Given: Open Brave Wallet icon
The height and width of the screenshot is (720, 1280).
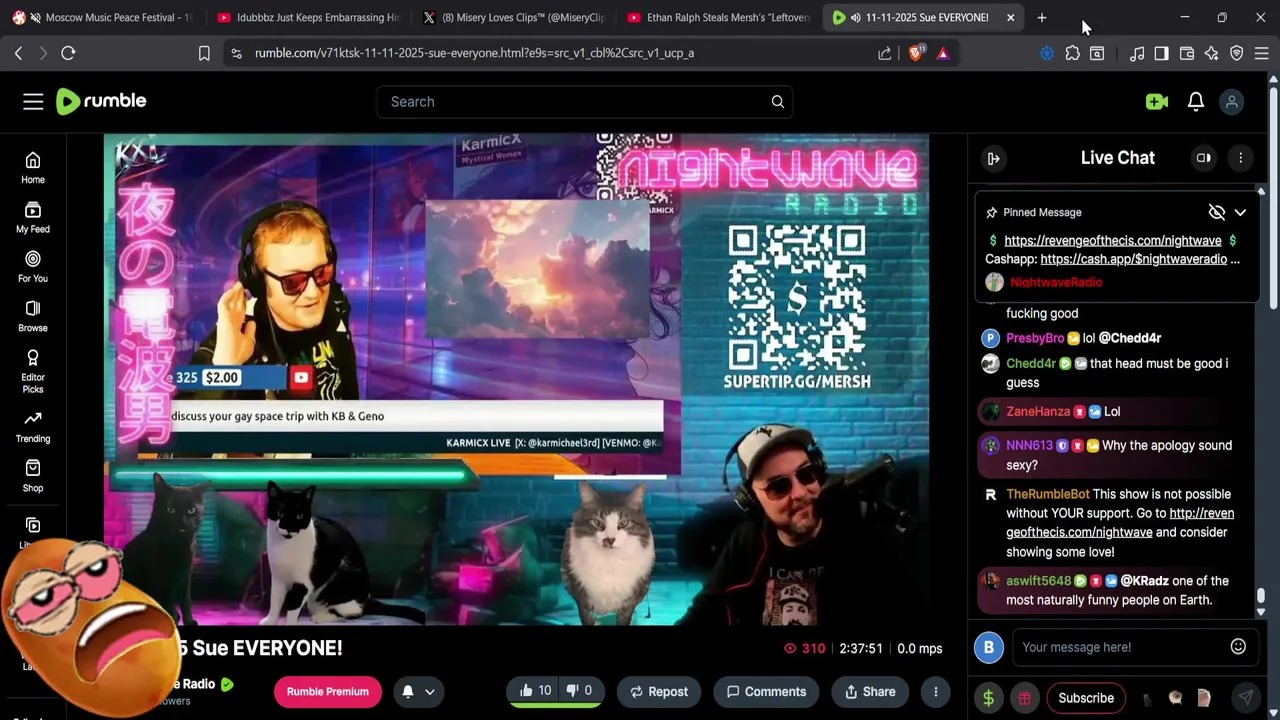Looking at the screenshot, I should tap(1187, 53).
